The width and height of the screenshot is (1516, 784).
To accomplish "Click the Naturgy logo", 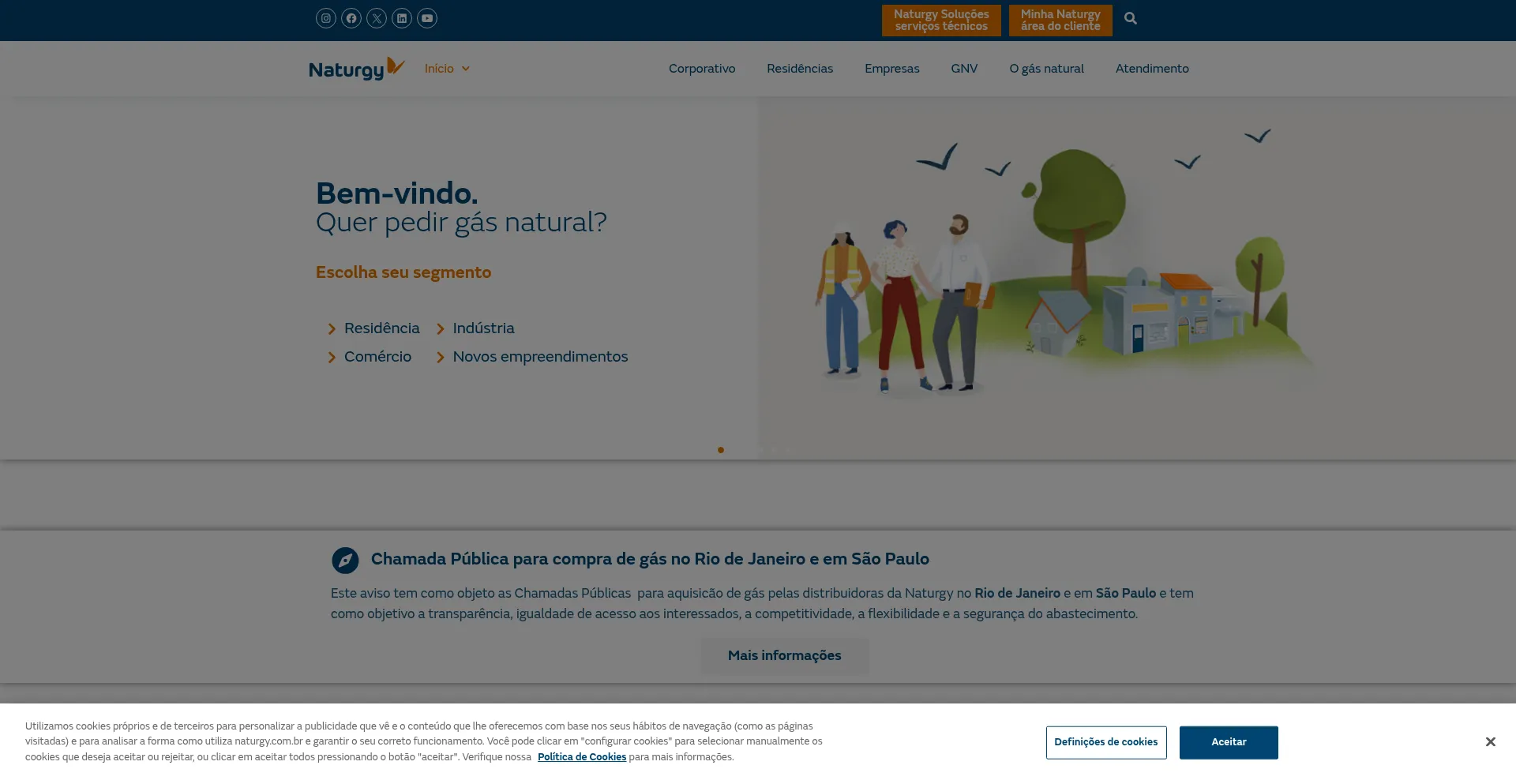I will (x=357, y=69).
